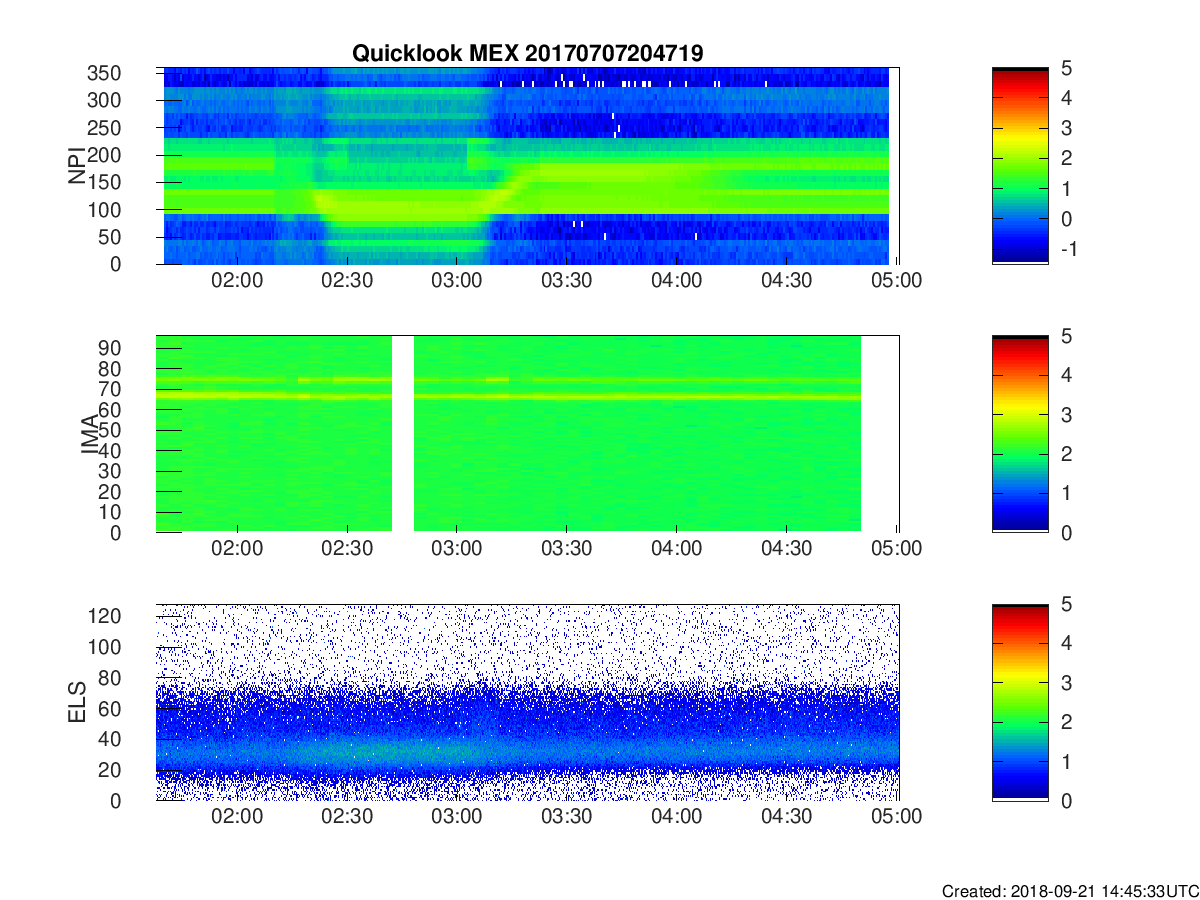Click the '3' label on NPI color bar

[1066, 128]
